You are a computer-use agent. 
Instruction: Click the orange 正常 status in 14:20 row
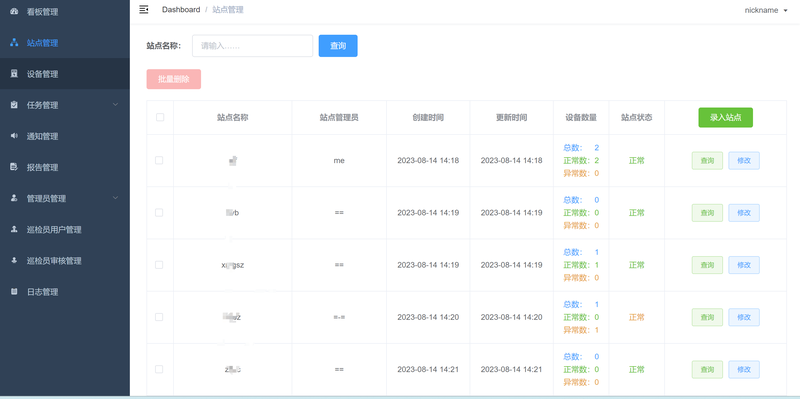[637, 317]
